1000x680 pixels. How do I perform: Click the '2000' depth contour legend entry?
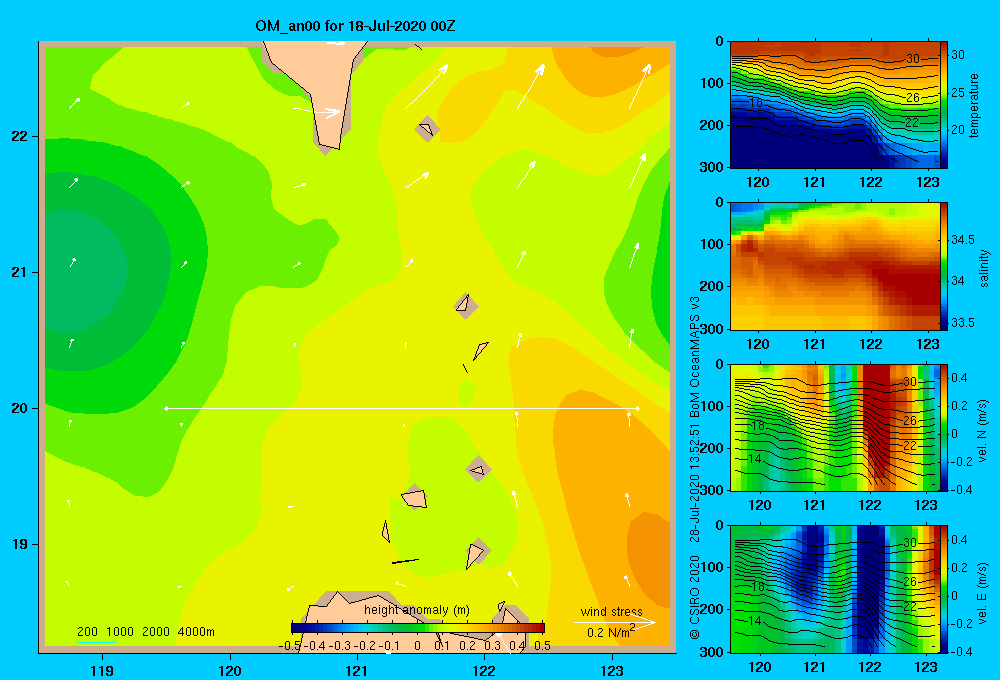(156, 632)
